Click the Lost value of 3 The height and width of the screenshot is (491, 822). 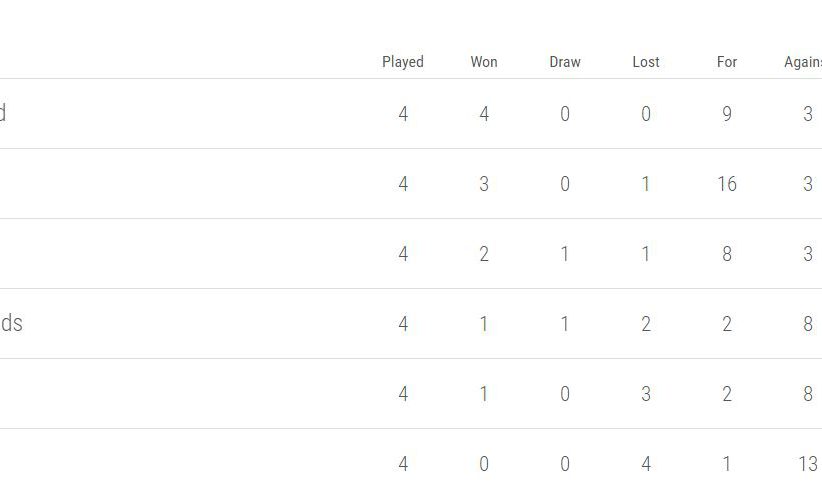pos(646,394)
